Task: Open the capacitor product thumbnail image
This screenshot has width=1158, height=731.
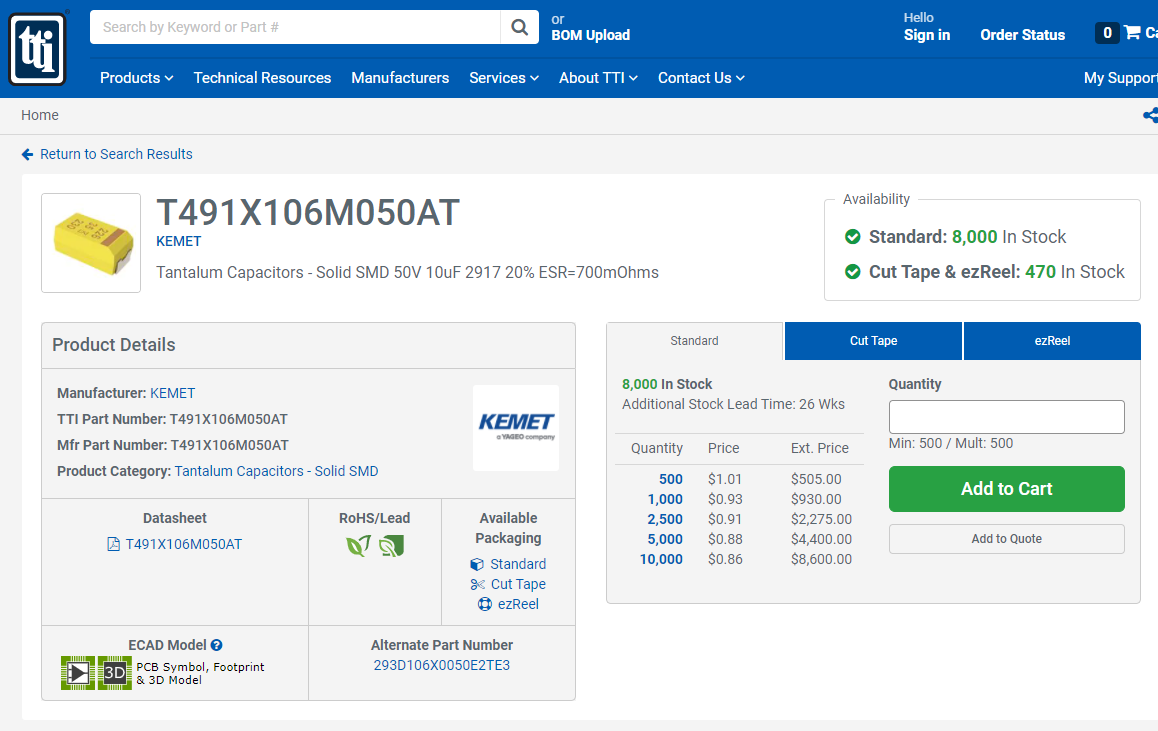Action: 91,243
